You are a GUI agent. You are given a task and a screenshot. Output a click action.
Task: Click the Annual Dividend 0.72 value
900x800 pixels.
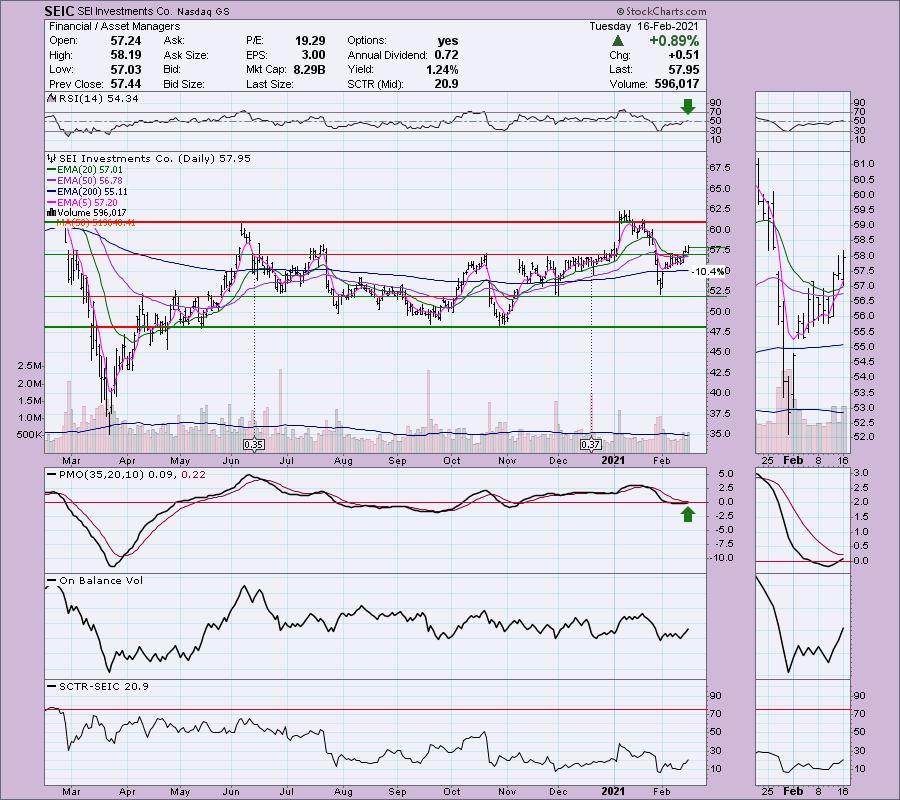(x=446, y=55)
